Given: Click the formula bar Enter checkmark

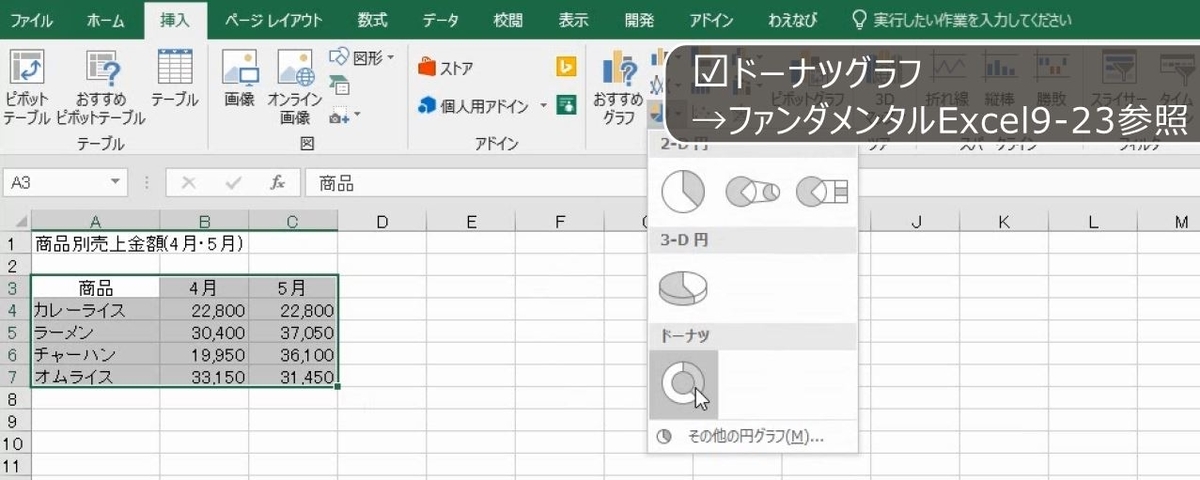Looking at the screenshot, I should pos(234,183).
